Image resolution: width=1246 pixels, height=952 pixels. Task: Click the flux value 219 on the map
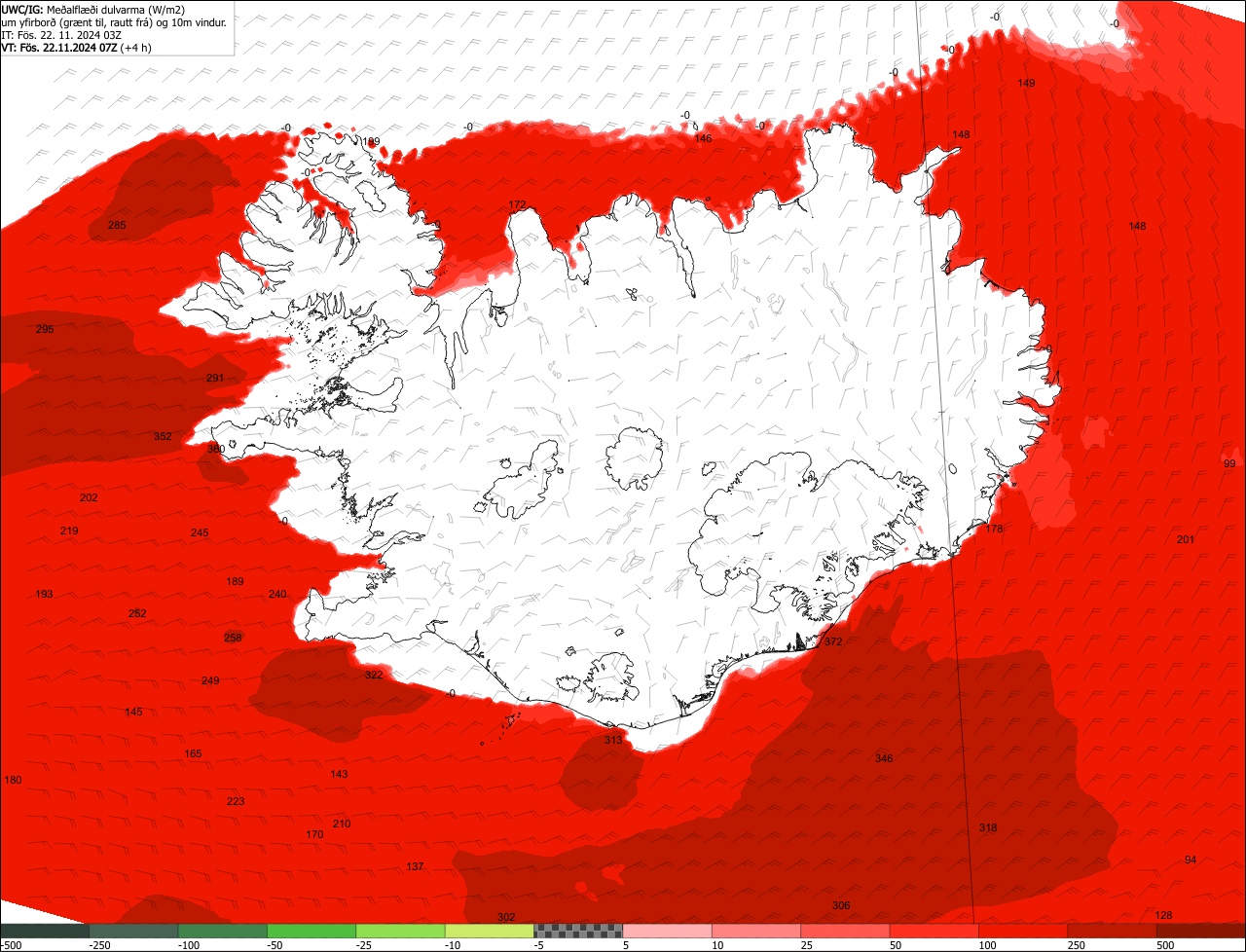click(x=69, y=531)
